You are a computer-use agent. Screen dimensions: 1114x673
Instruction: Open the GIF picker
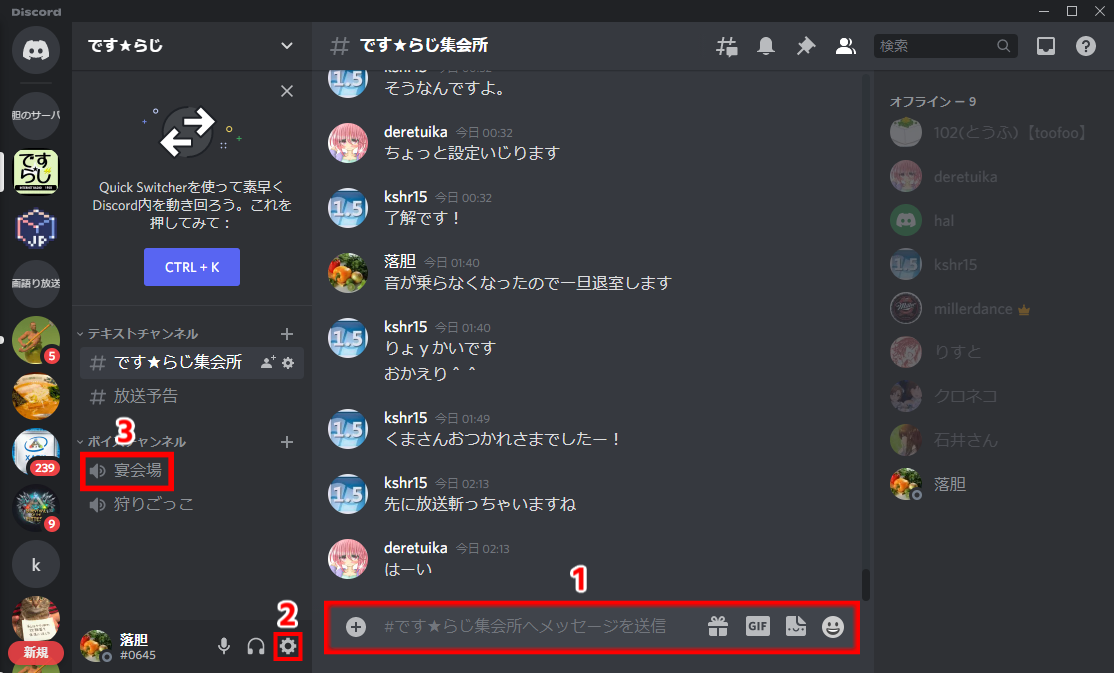757,626
